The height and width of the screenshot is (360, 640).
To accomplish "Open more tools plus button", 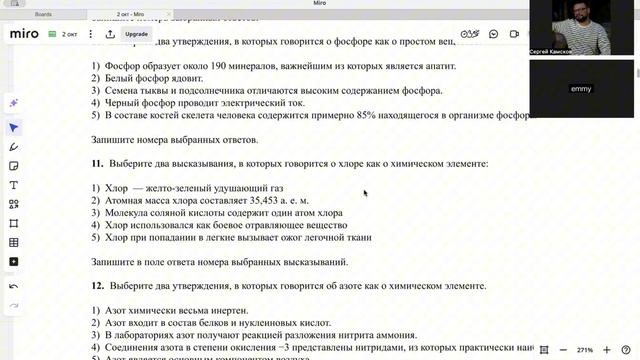I will [x=13, y=262].
